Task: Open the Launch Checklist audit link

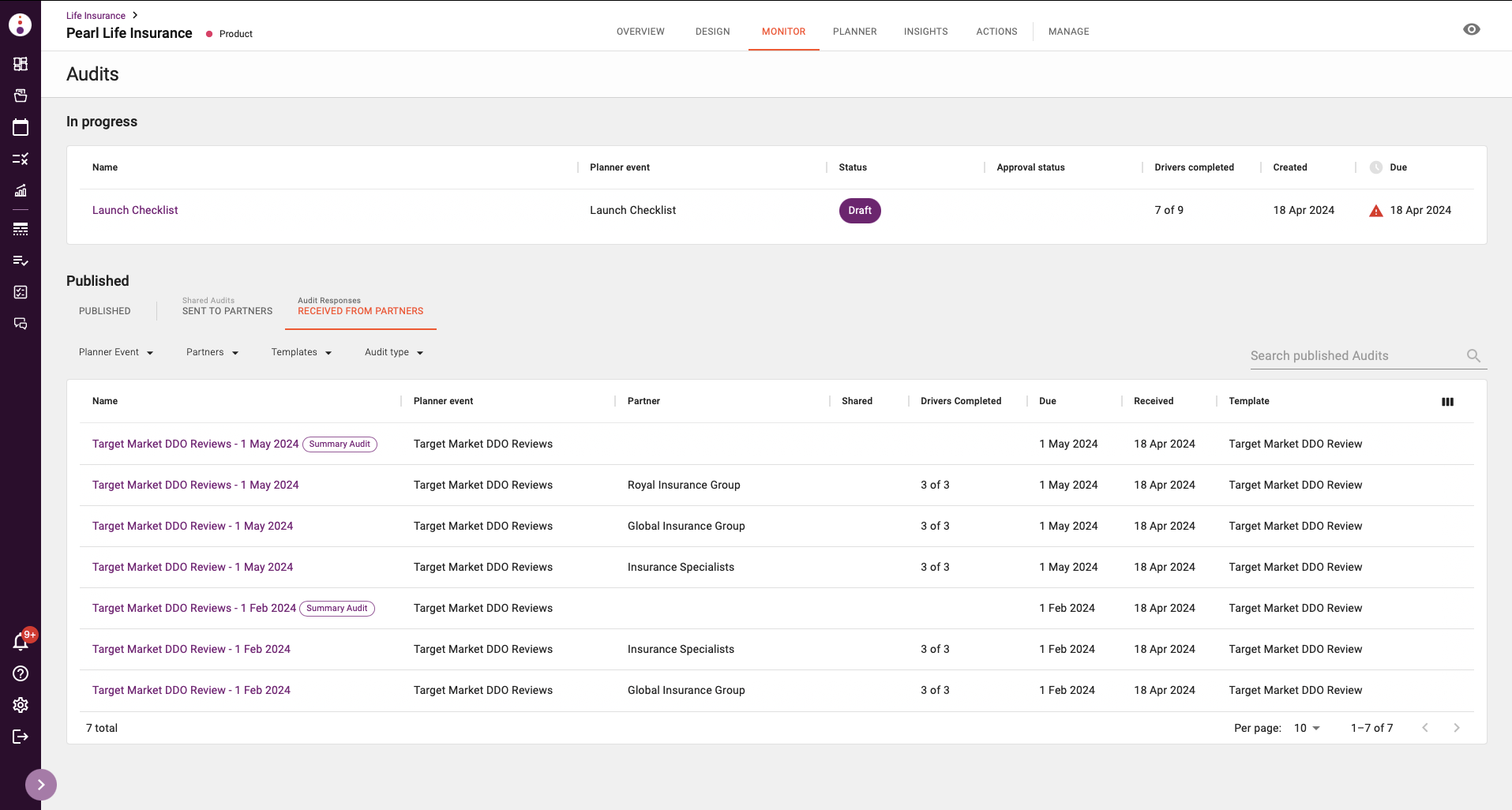Action: point(135,210)
